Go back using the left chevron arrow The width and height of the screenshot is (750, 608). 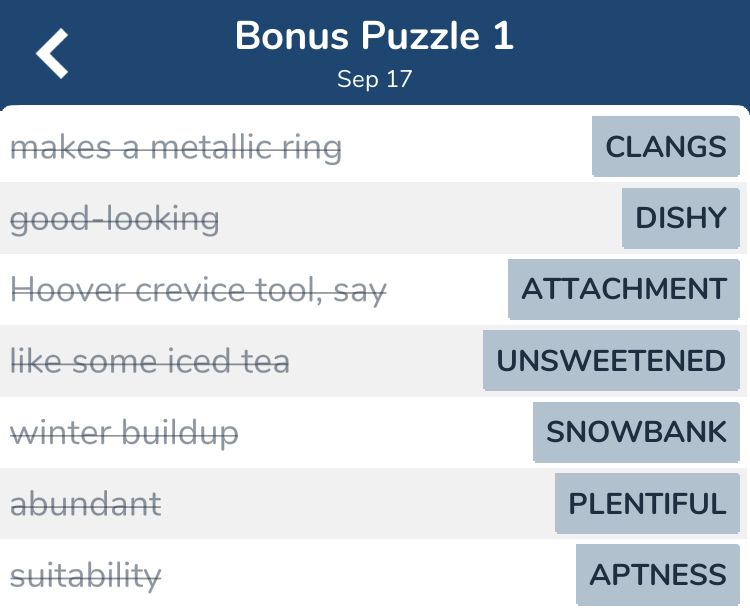pos(53,53)
